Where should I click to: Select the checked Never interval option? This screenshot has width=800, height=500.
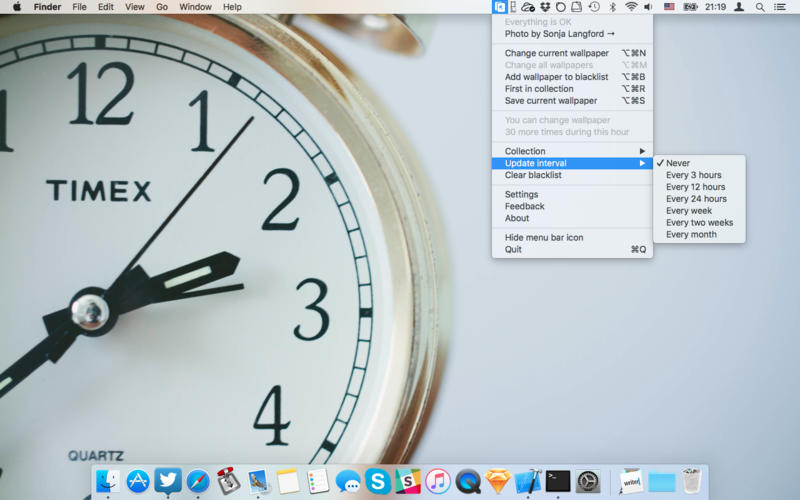click(x=678, y=163)
